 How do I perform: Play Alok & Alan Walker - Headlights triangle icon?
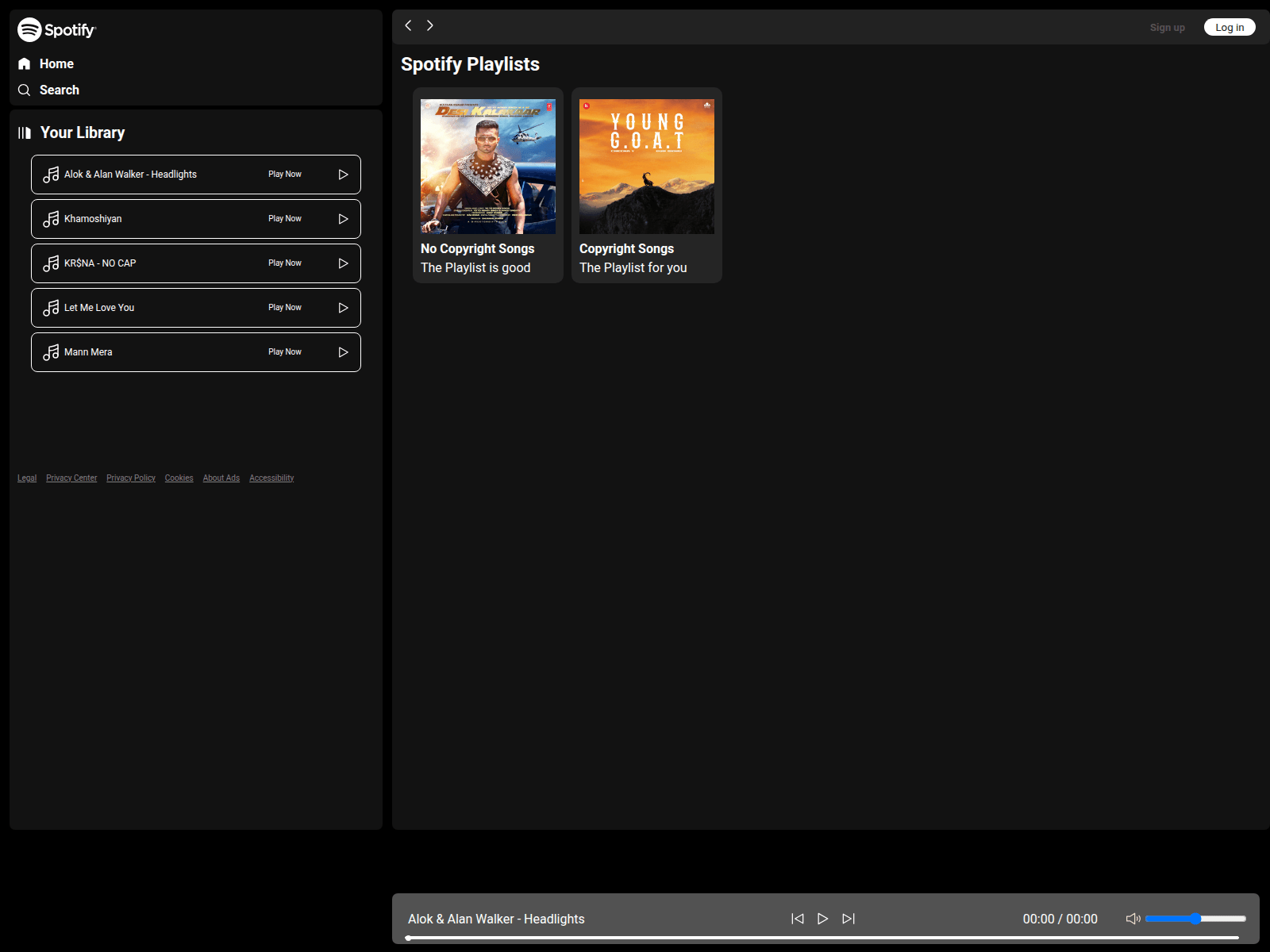[344, 175]
